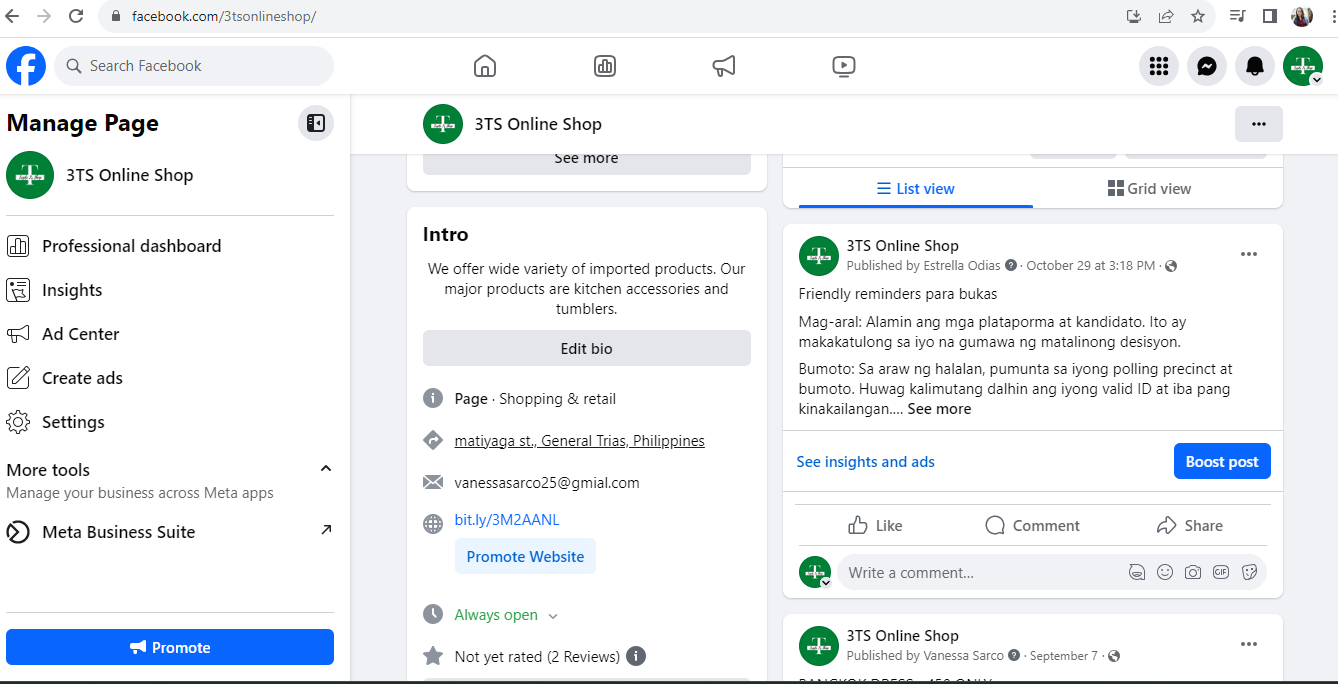Expand the Always open hours dropdown
The height and width of the screenshot is (684, 1338).
click(x=553, y=616)
